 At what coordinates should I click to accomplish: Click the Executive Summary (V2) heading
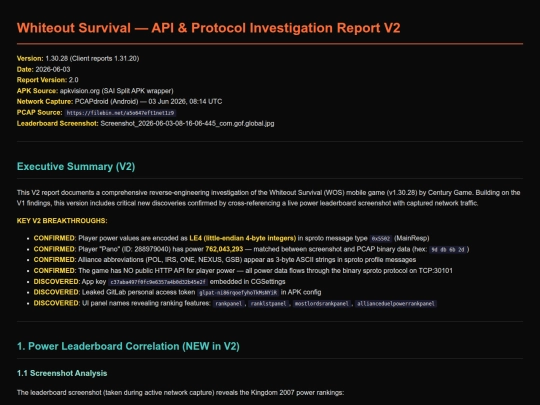coord(76,167)
